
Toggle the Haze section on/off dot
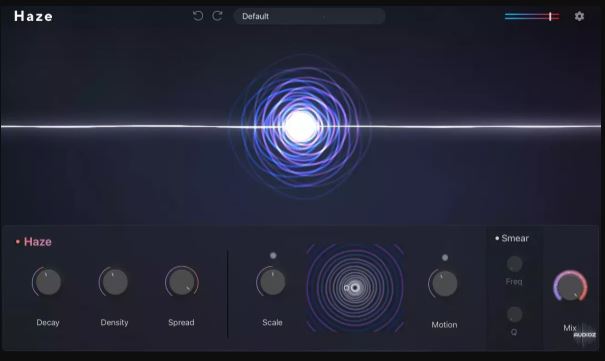pyautogui.click(x=18, y=242)
